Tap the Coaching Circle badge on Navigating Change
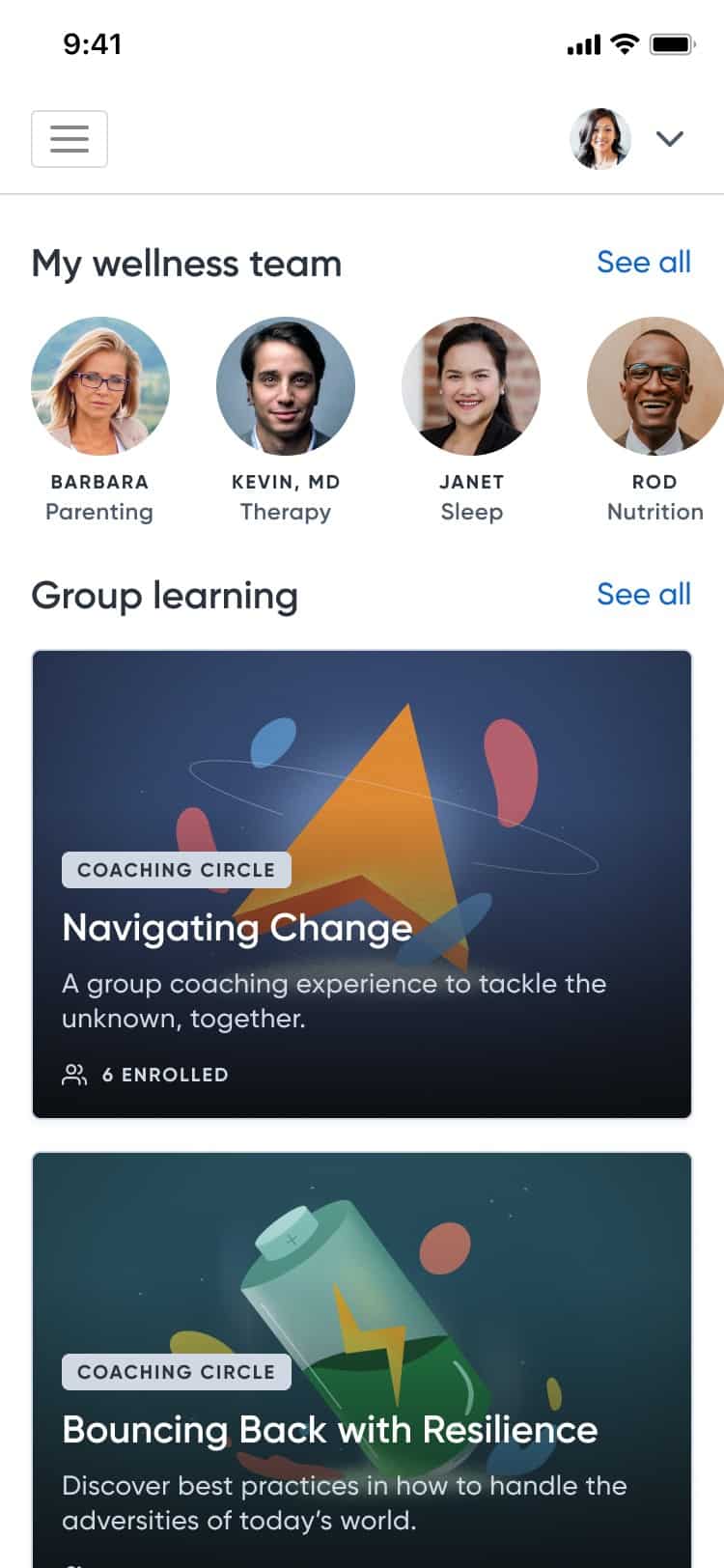 pyautogui.click(x=176, y=870)
